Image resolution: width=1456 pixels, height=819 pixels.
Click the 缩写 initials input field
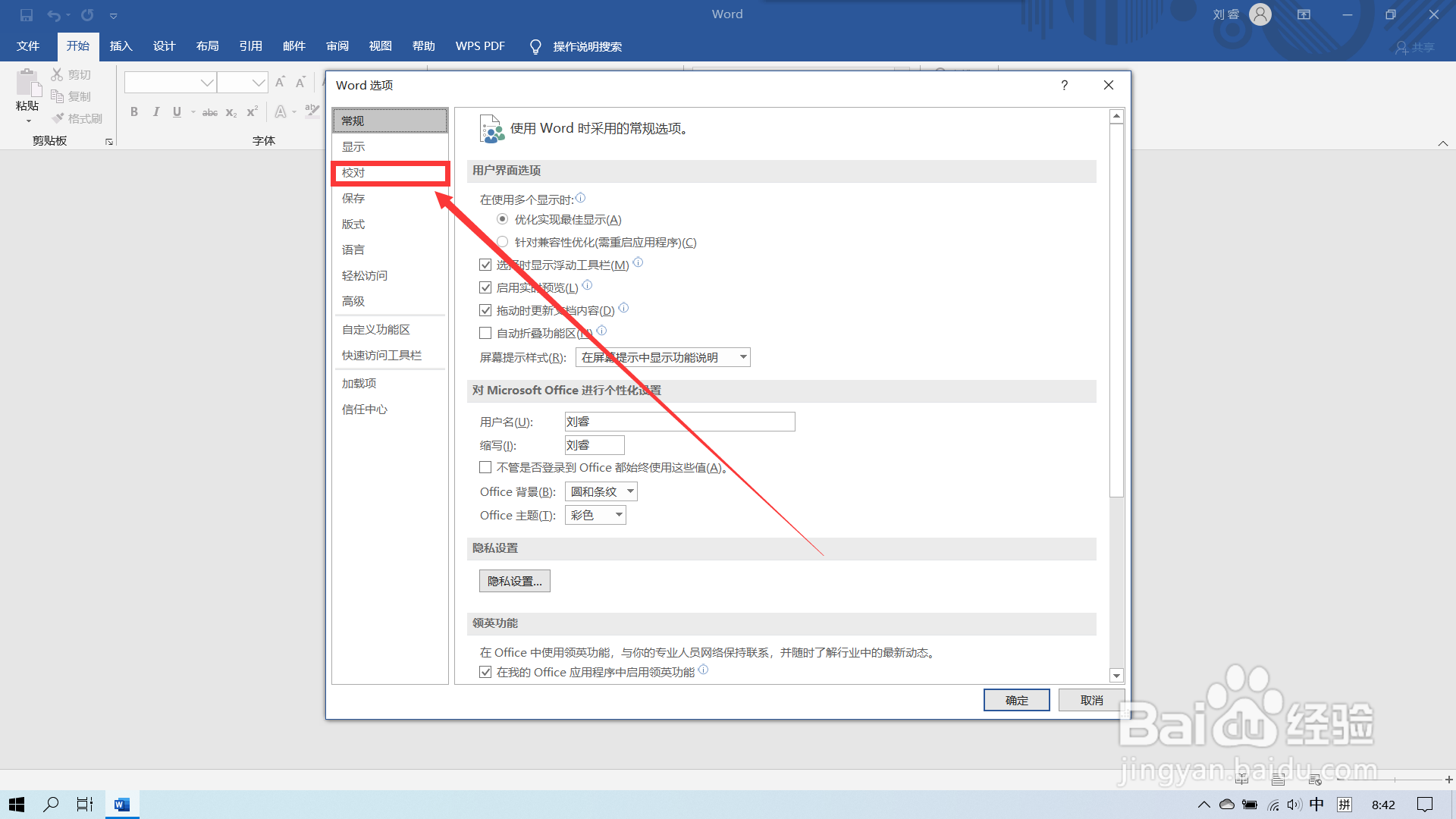[x=595, y=445]
